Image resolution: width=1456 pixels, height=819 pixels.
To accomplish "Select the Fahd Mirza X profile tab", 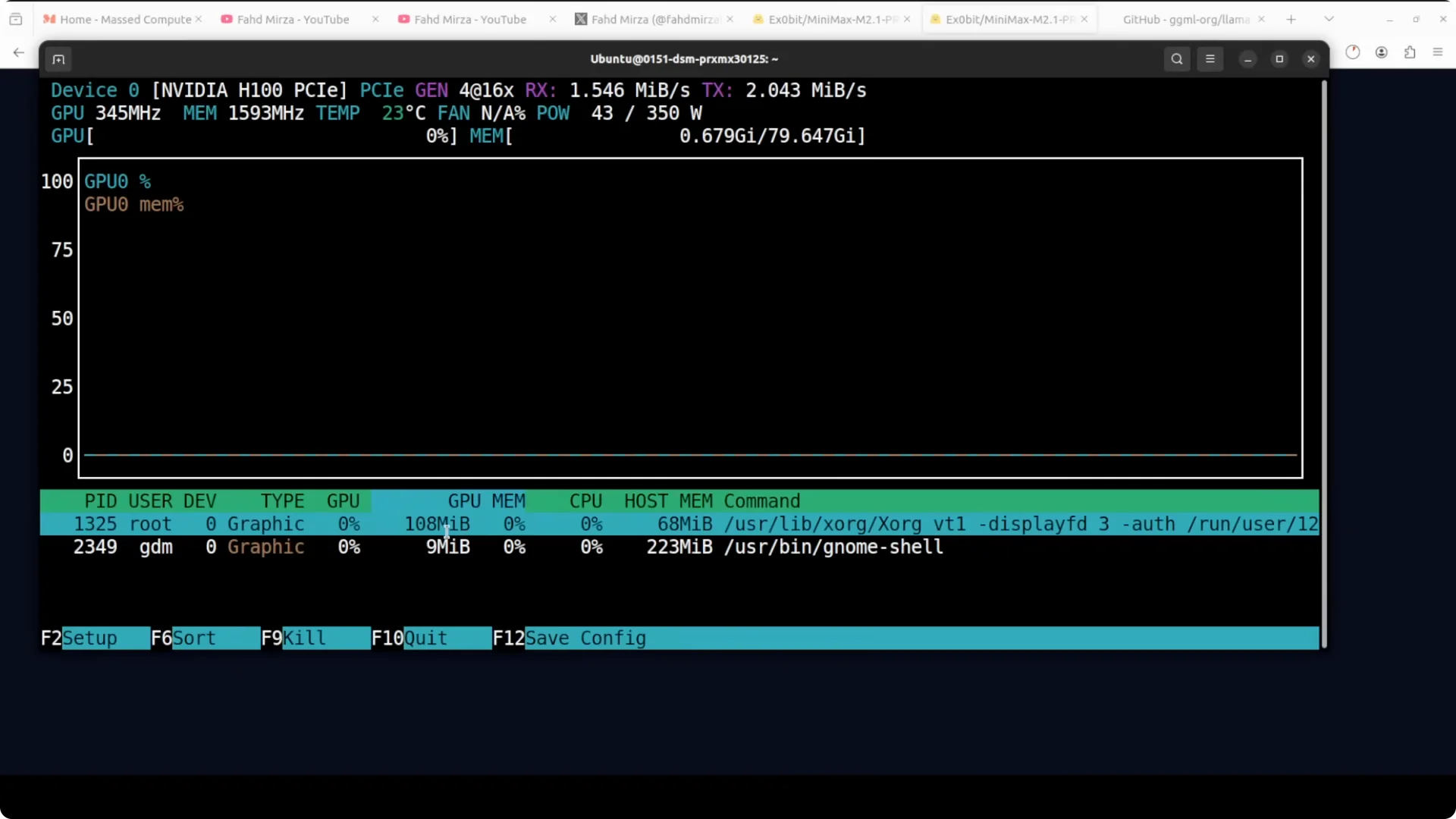I will [x=647, y=19].
